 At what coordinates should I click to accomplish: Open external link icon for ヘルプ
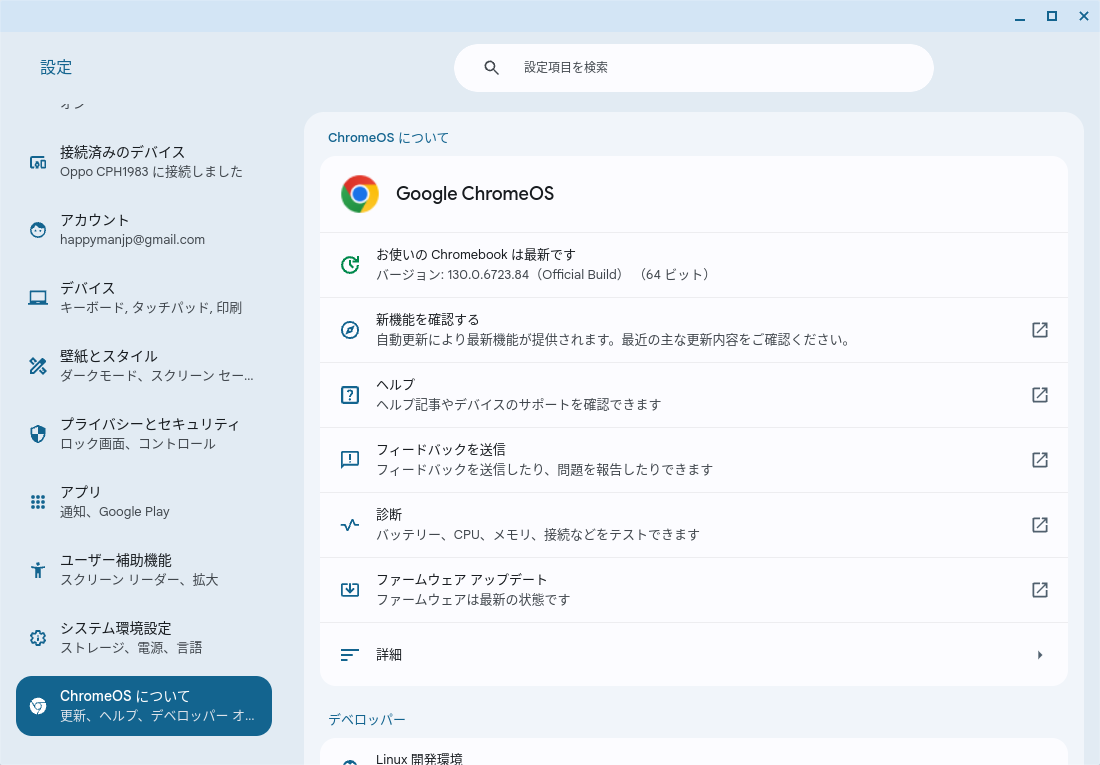pyautogui.click(x=1040, y=394)
